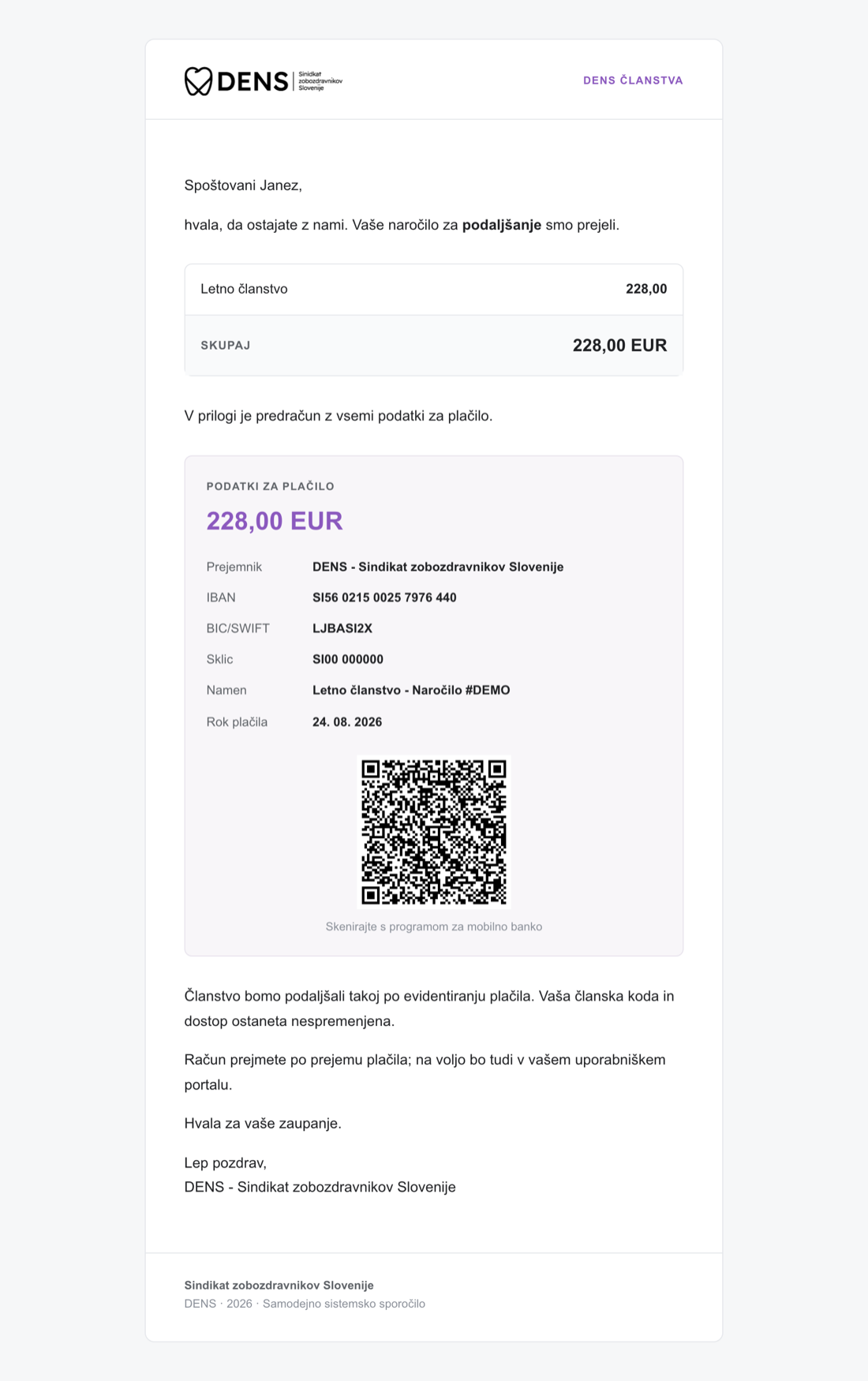This screenshot has height=1381, width=868.
Task: Click the Rok plačila due date 24. 08. 2026
Action: [347, 722]
